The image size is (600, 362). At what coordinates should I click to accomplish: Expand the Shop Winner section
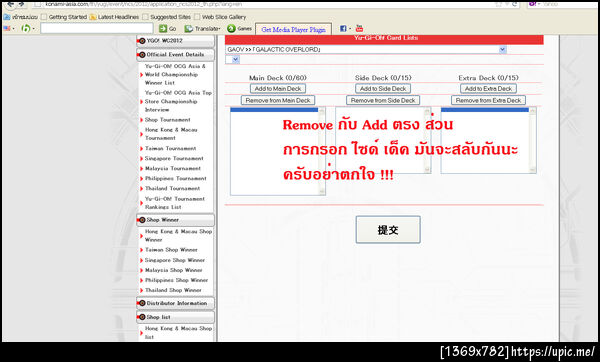point(175,220)
